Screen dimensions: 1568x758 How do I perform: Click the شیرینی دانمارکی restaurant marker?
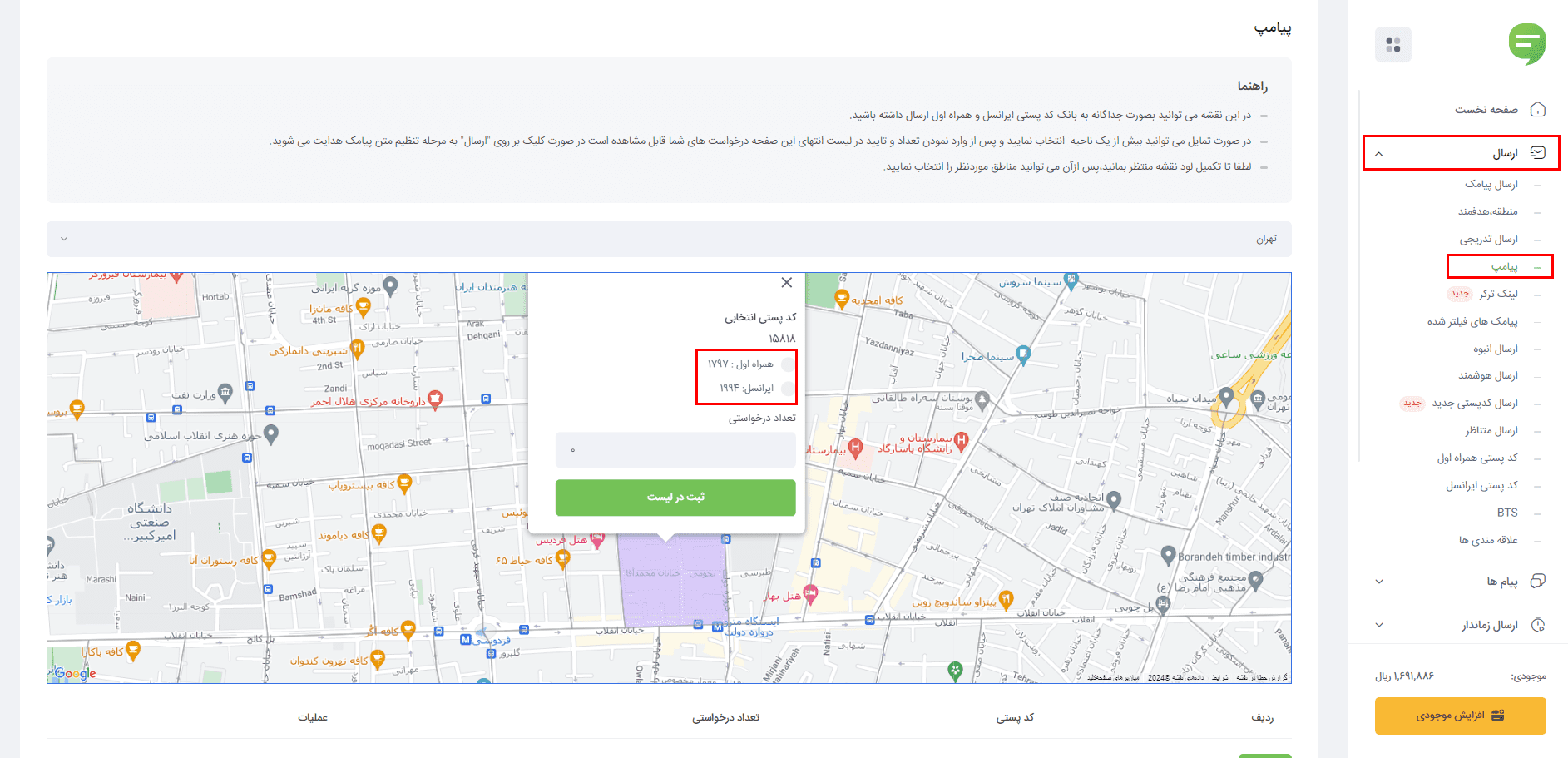coord(358,349)
